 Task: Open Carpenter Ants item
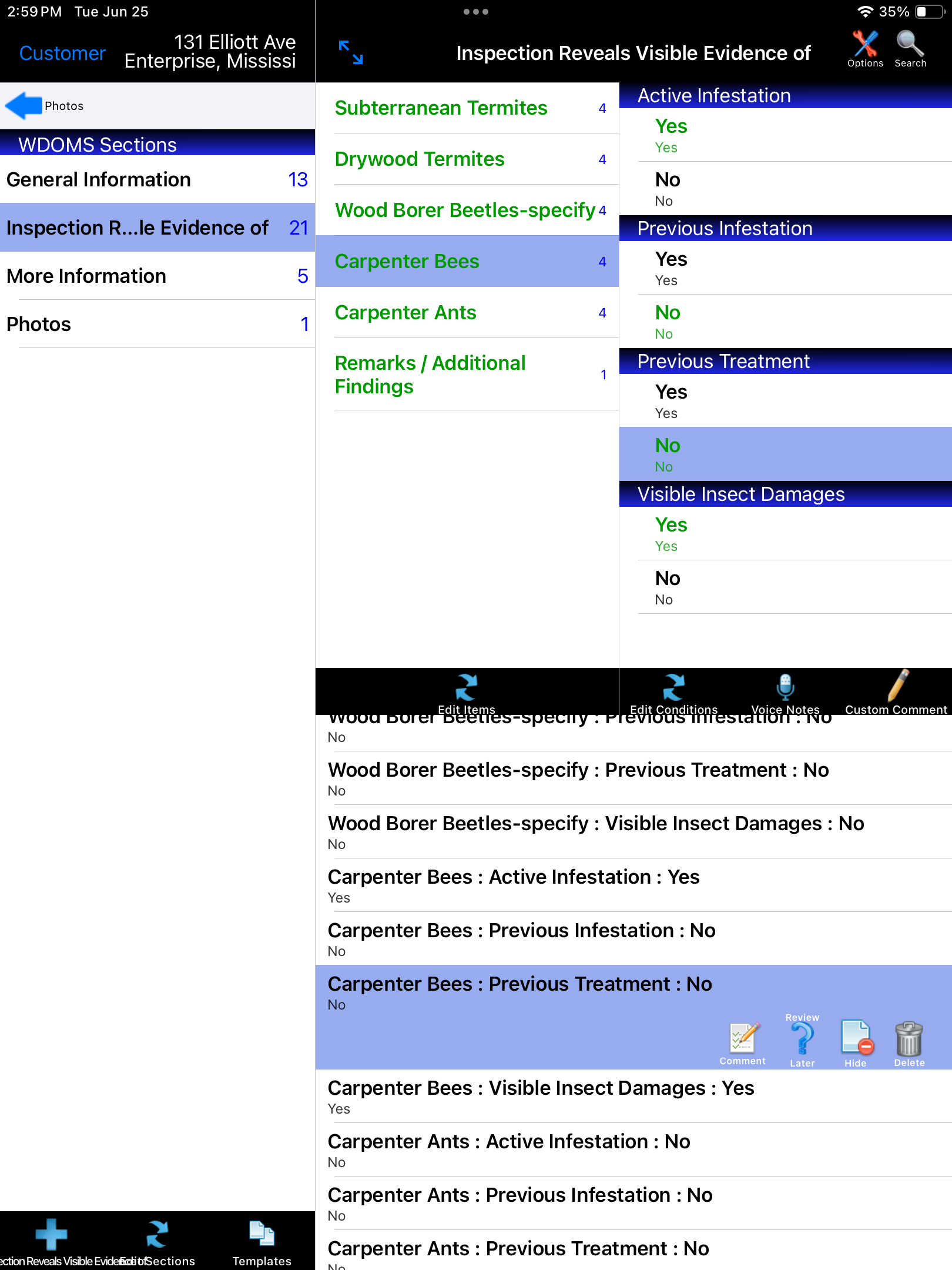(467, 313)
